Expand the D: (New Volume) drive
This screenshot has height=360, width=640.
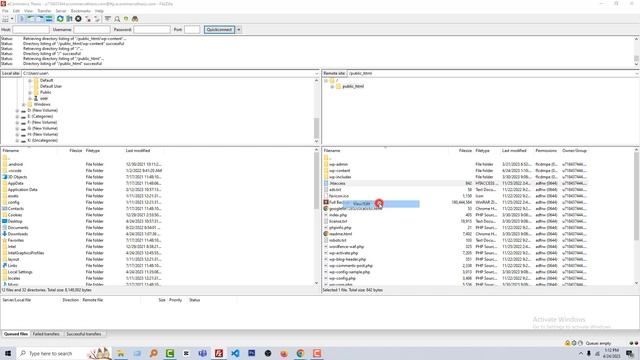[x=18, y=111]
